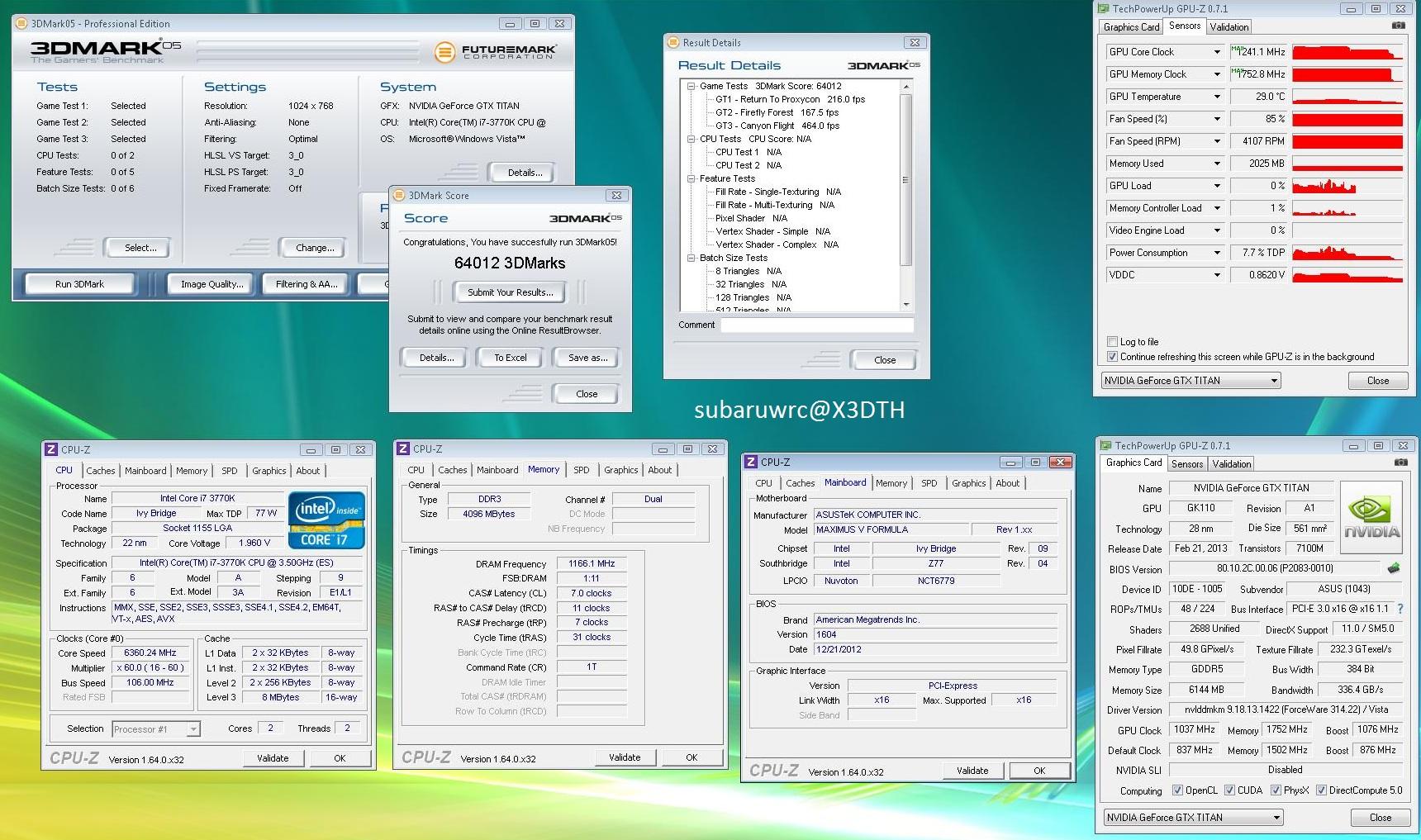Click the scroll down arrow in Result Details list
This screenshot has width=1421, height=840.
pos(905,305)
